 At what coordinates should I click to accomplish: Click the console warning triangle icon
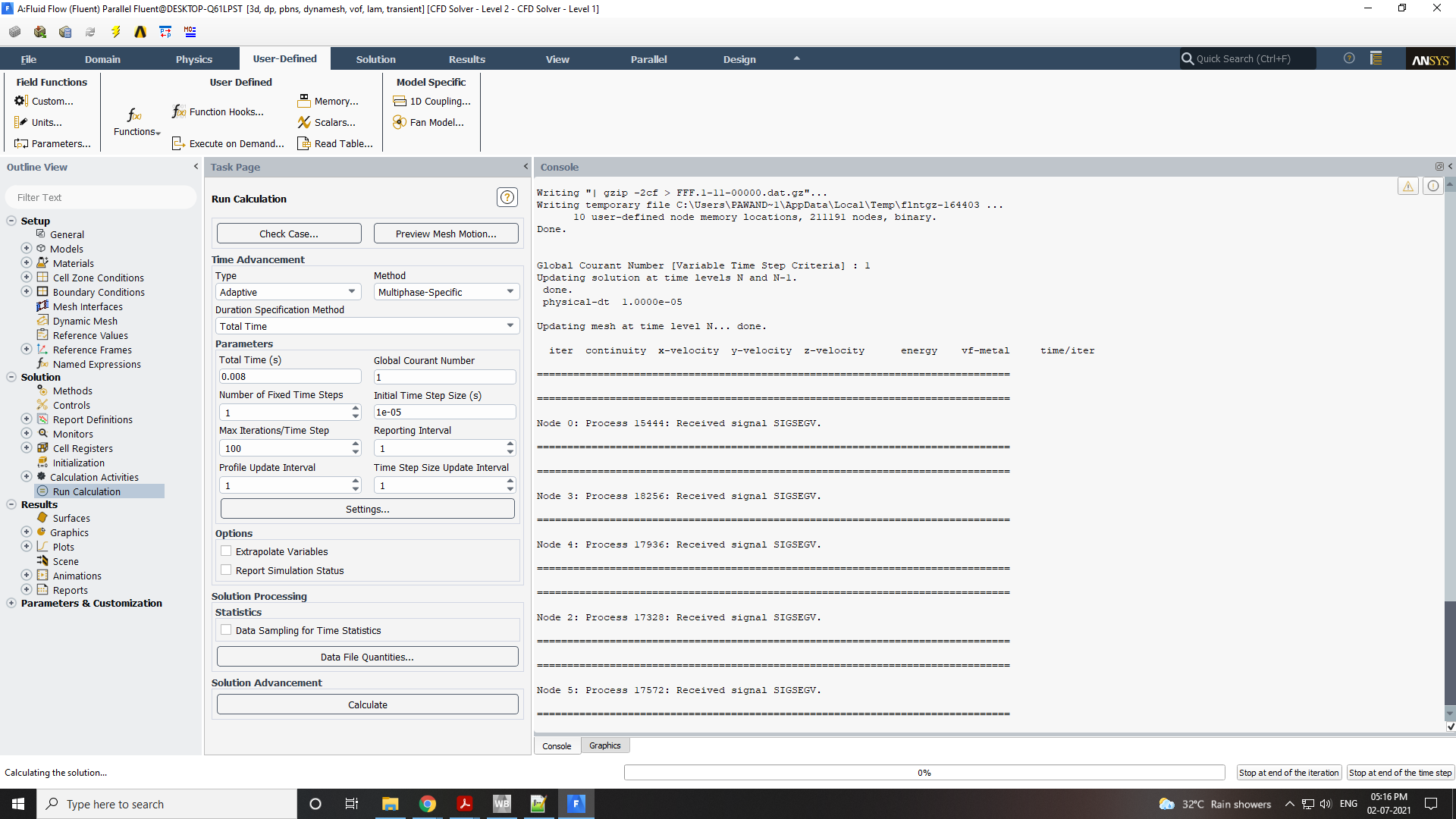(x=1408, y=187)
